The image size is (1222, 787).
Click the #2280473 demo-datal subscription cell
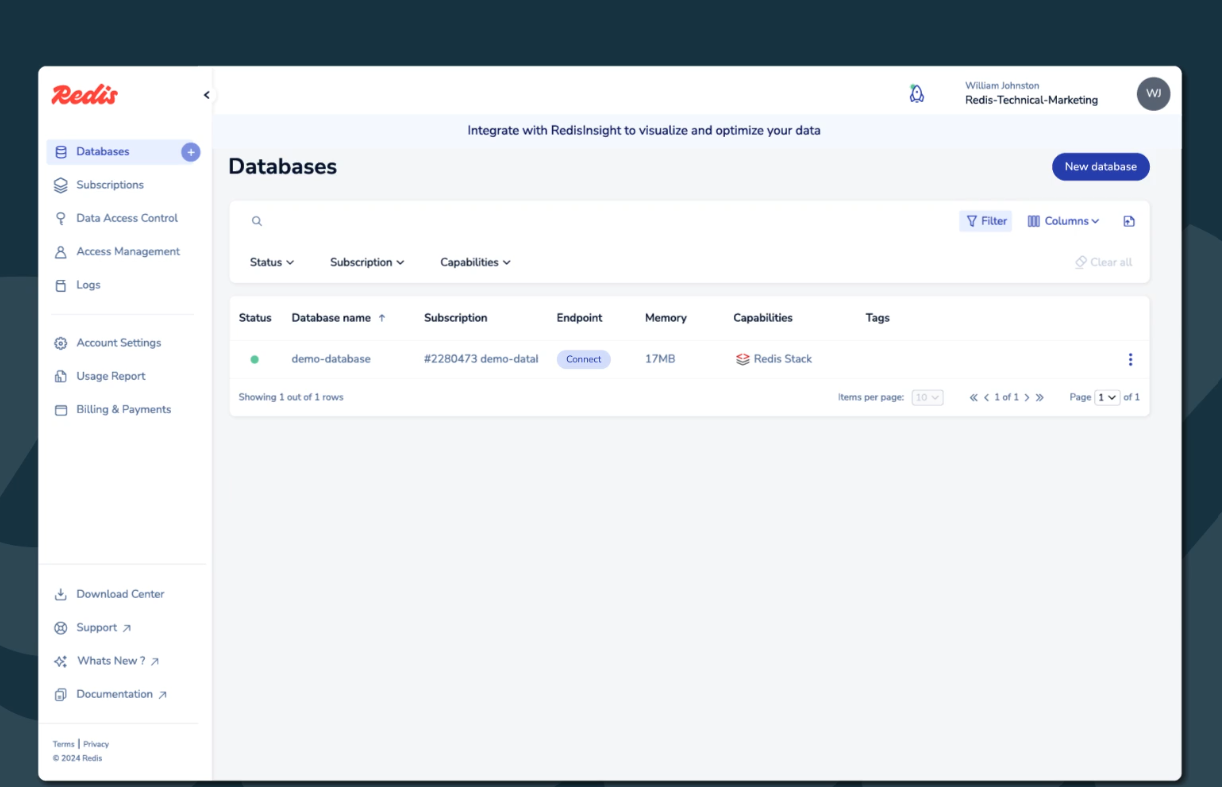point(481,359)
